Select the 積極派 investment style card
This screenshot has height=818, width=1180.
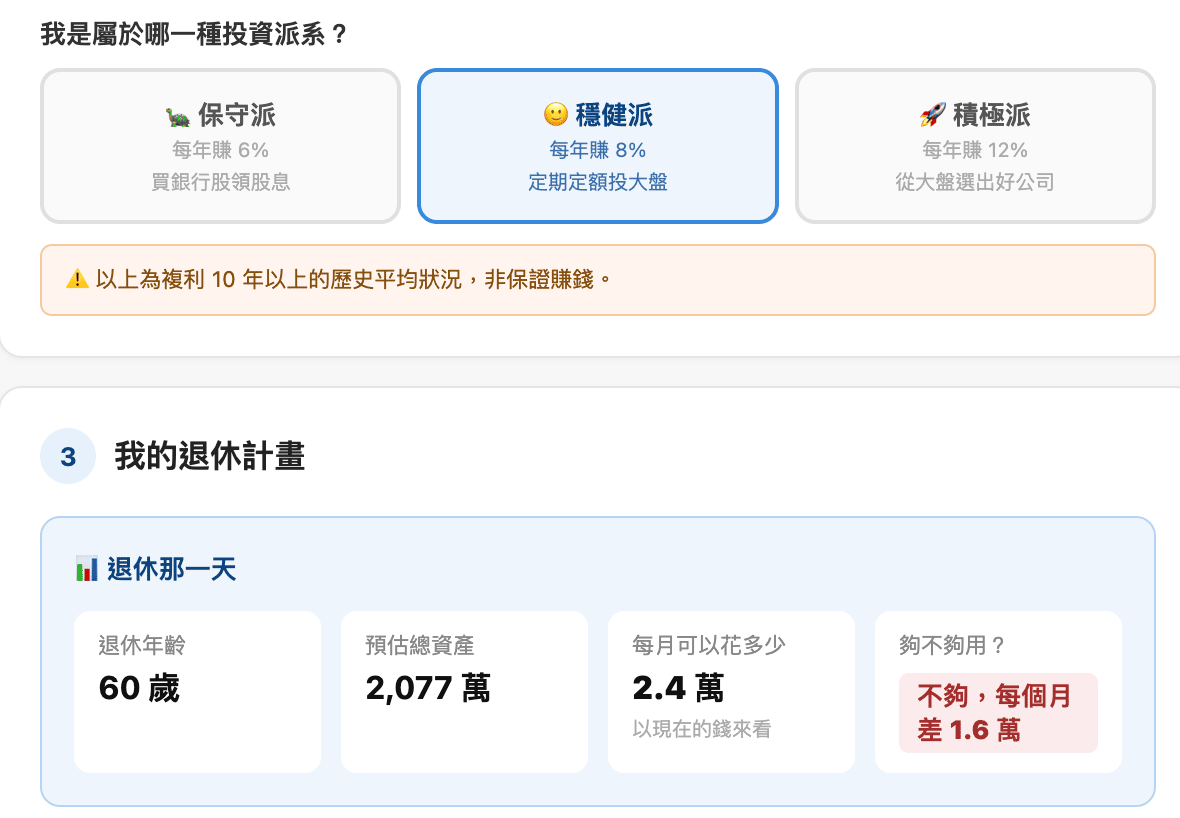click(x=975, y=146)
